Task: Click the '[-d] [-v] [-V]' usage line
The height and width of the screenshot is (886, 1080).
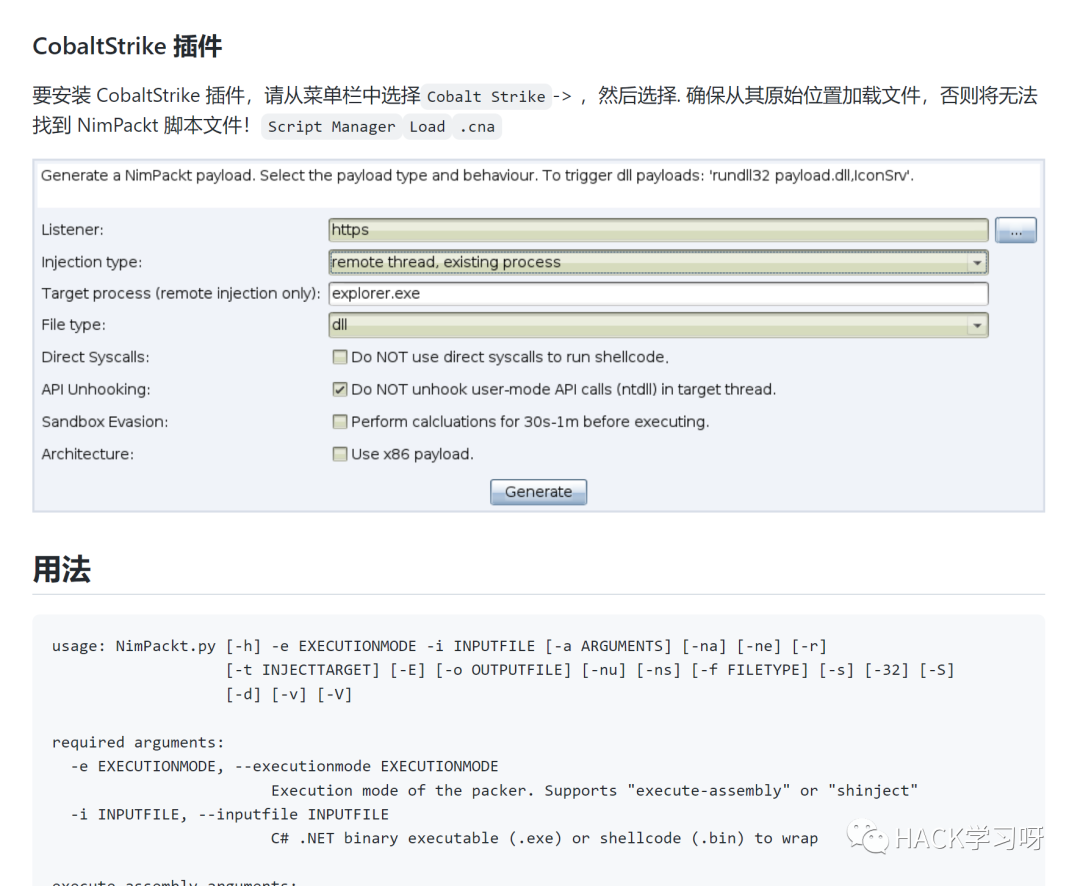Action: [x=289, y=694]
